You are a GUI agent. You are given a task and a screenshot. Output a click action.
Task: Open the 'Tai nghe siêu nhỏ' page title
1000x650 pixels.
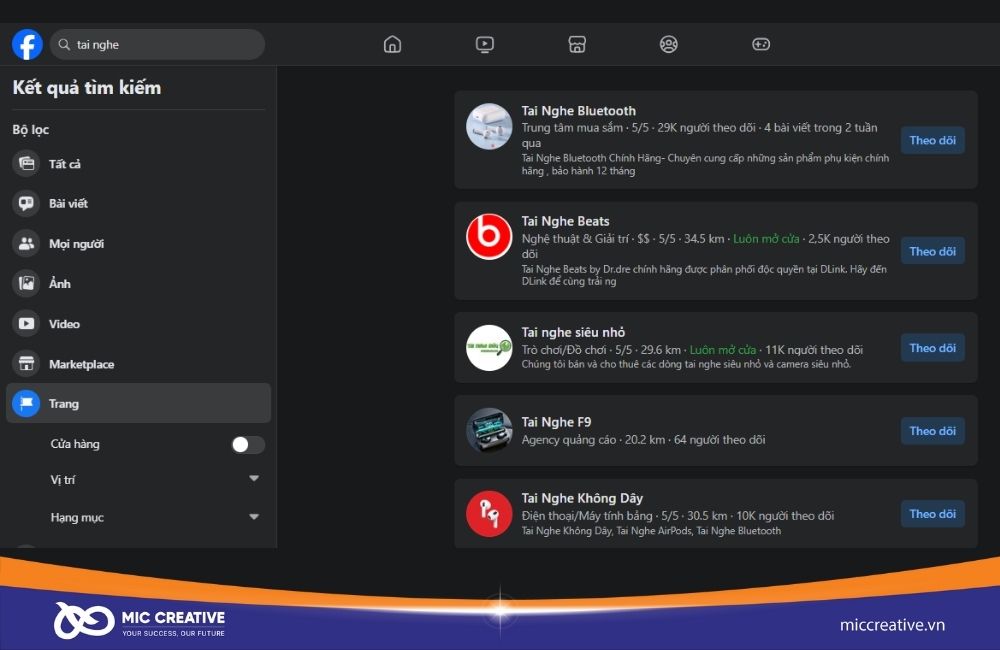click(573, 332)
